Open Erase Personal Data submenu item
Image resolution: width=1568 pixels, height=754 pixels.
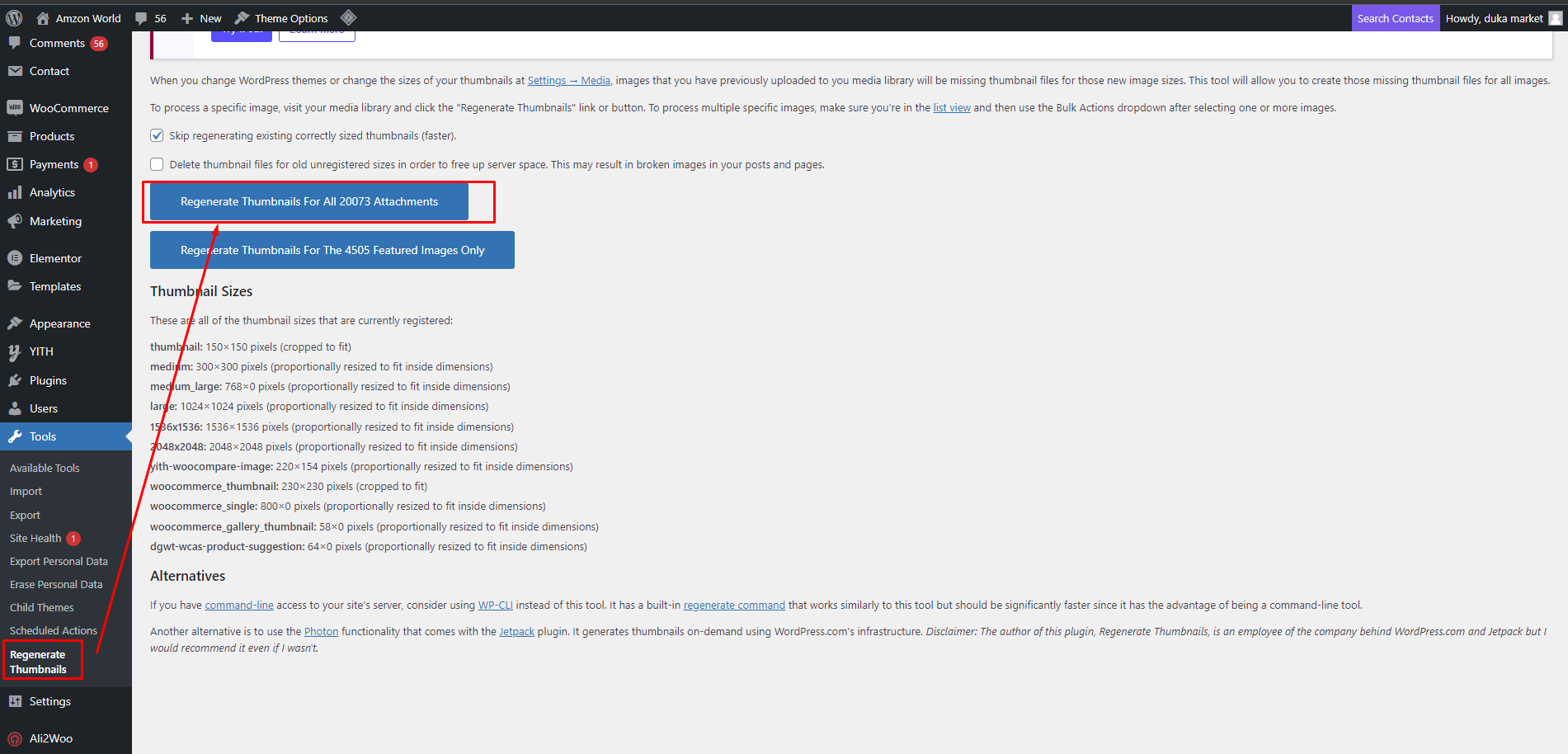[x=56, y=584]
